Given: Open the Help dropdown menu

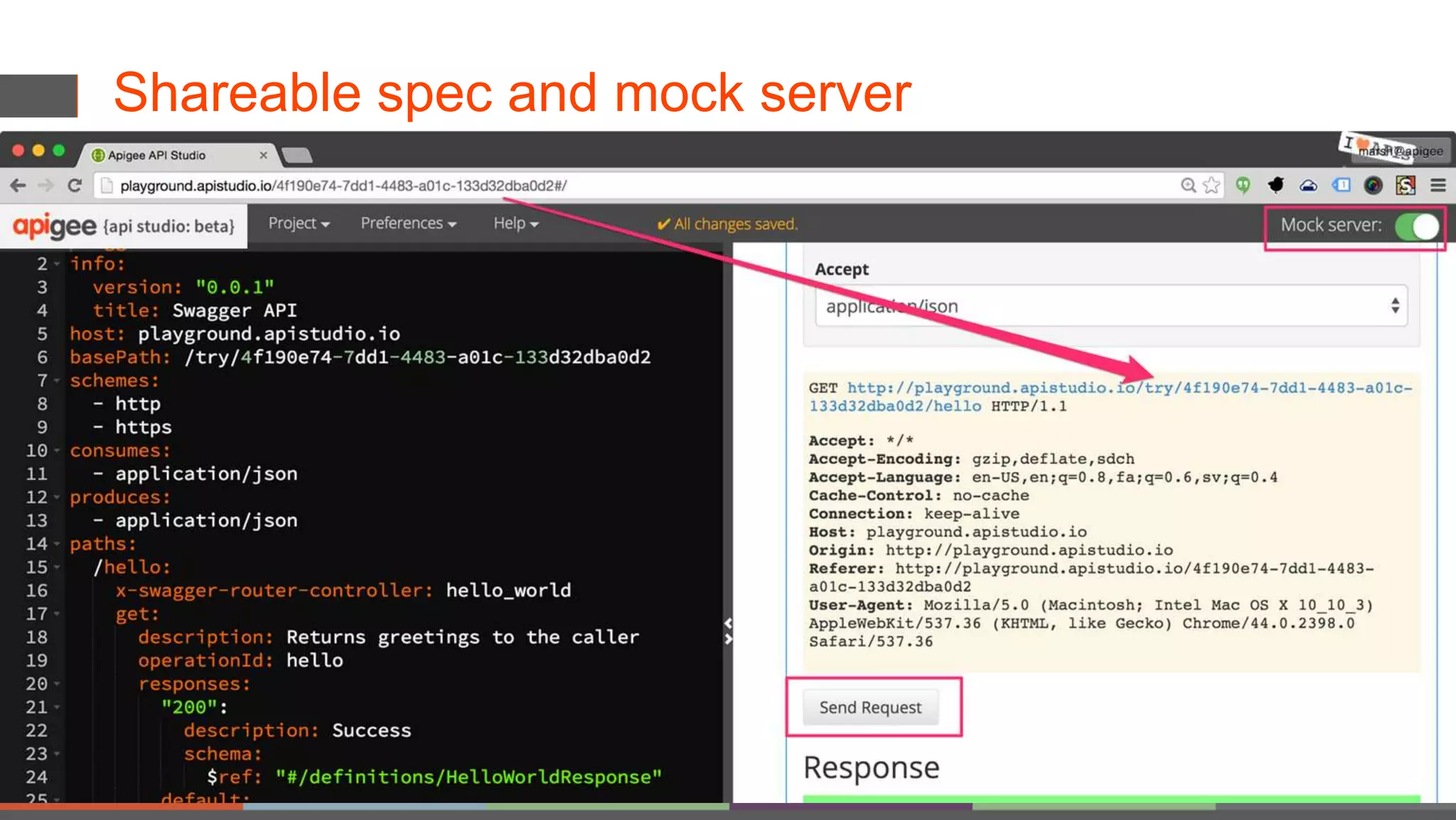Looking at the screenshot, I should (x=516, y=223).
